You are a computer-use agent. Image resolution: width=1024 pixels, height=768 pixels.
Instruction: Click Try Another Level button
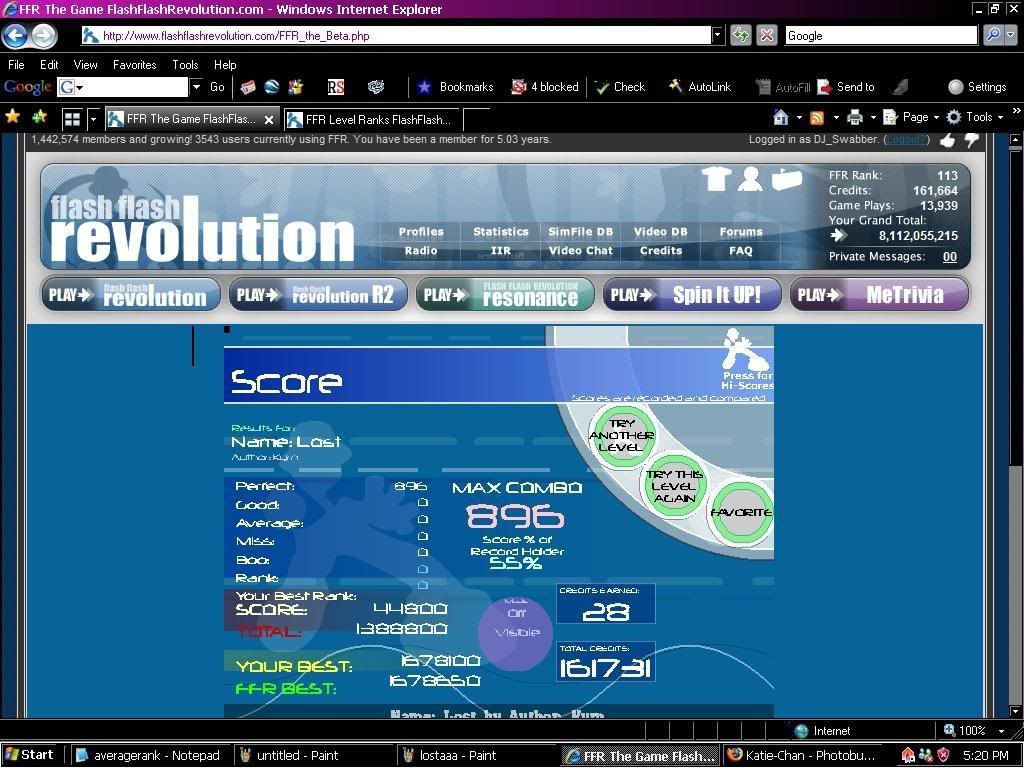click(621, 436)
